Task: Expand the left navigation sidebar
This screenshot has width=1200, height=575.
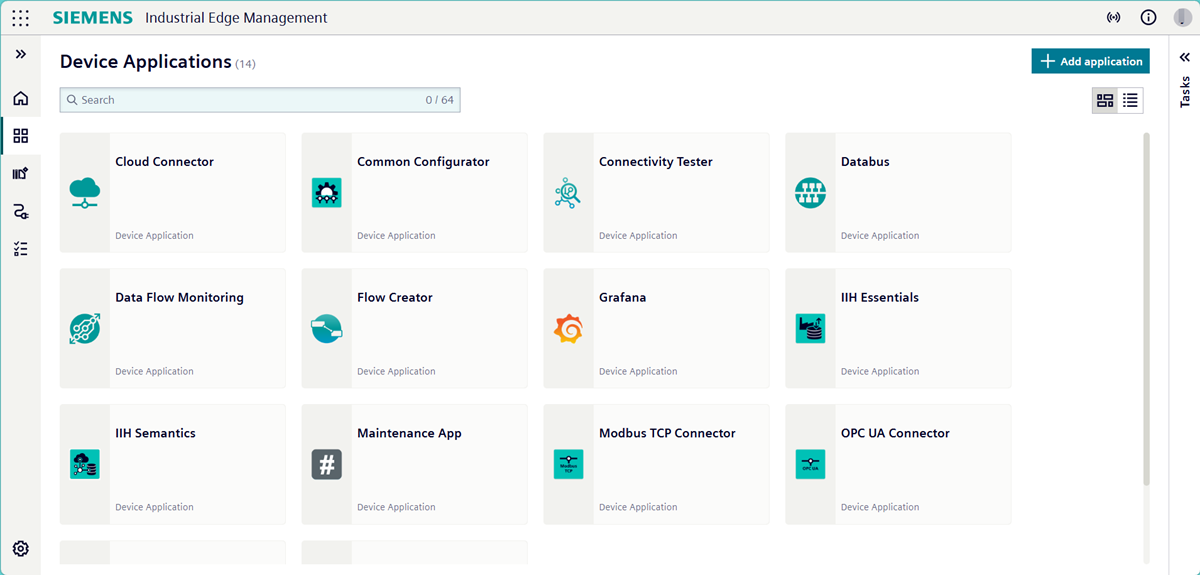Action: tap(20, 54)
